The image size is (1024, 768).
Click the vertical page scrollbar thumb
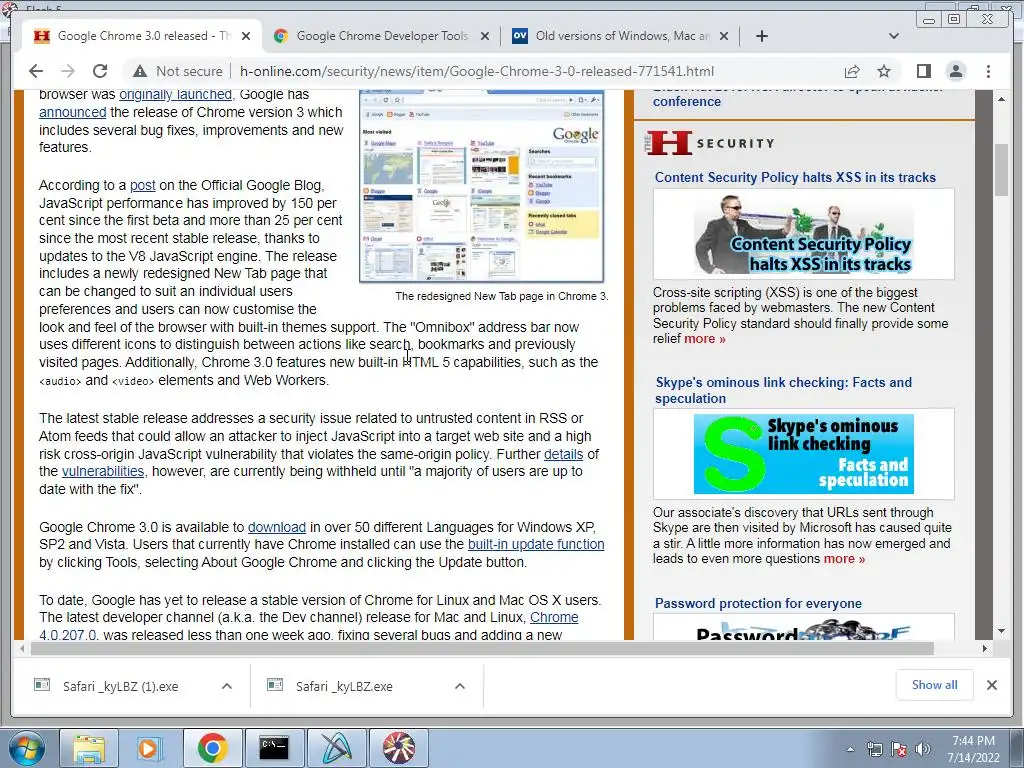click(x=1001, y=169)
